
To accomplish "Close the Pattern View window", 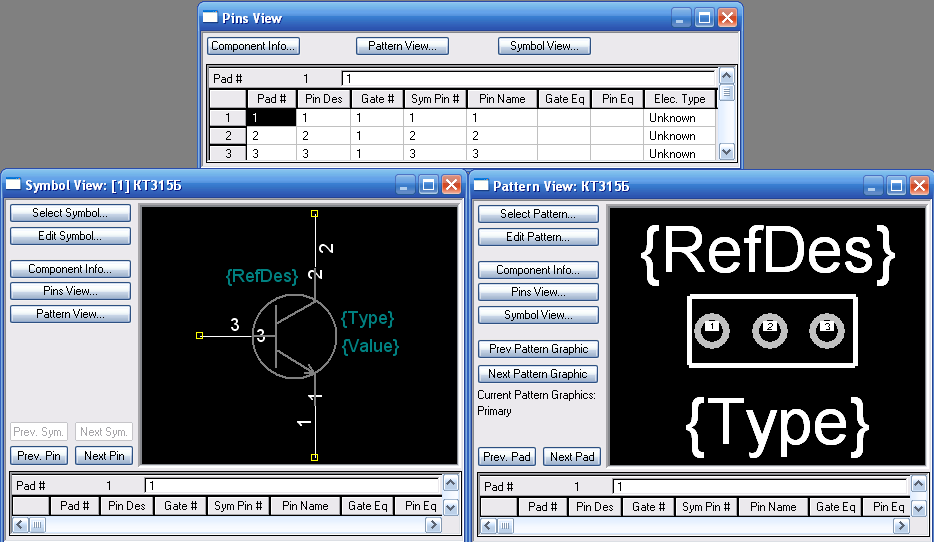I will 919,186.
